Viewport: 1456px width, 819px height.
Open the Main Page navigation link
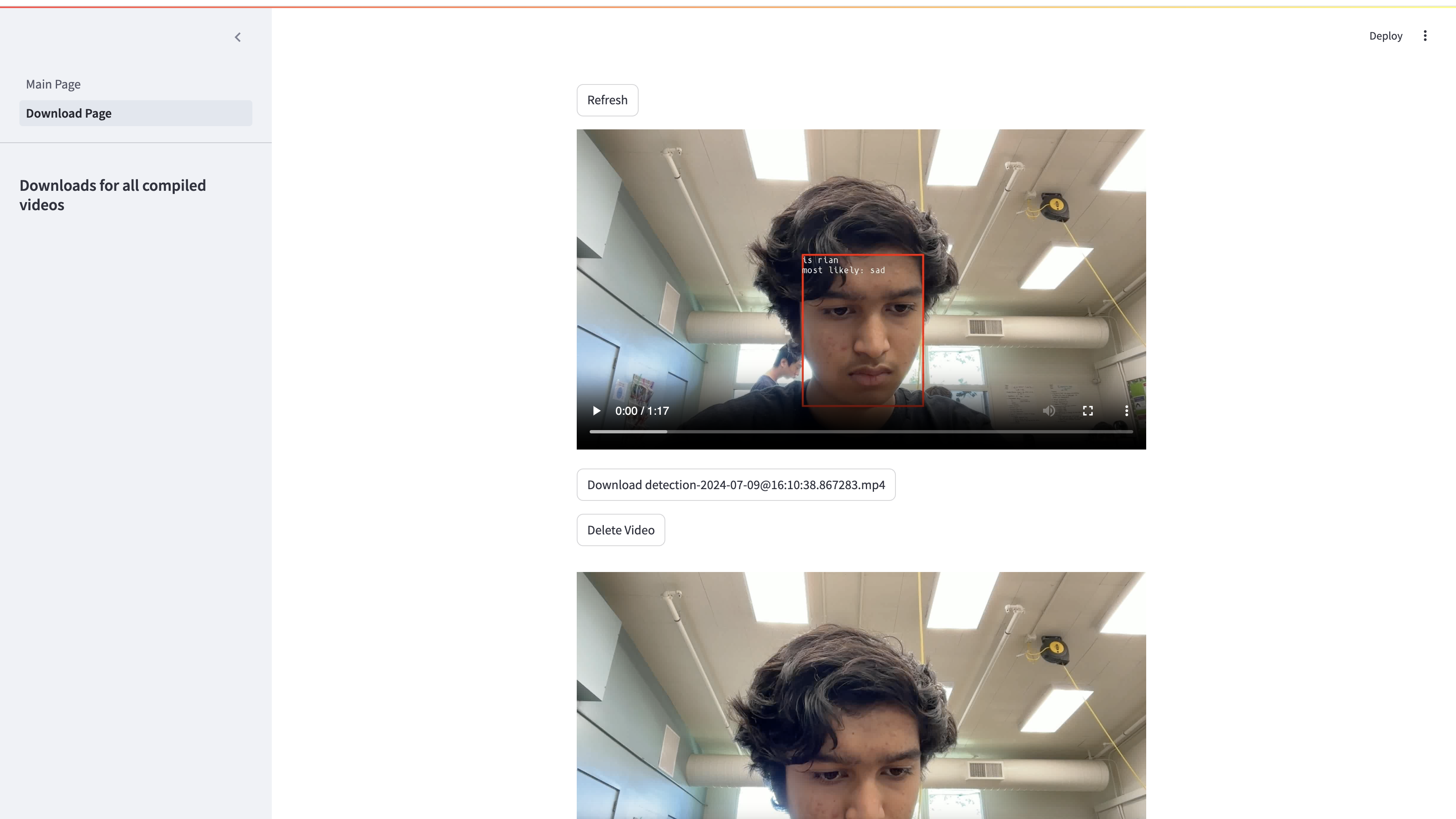click(53, 84)
